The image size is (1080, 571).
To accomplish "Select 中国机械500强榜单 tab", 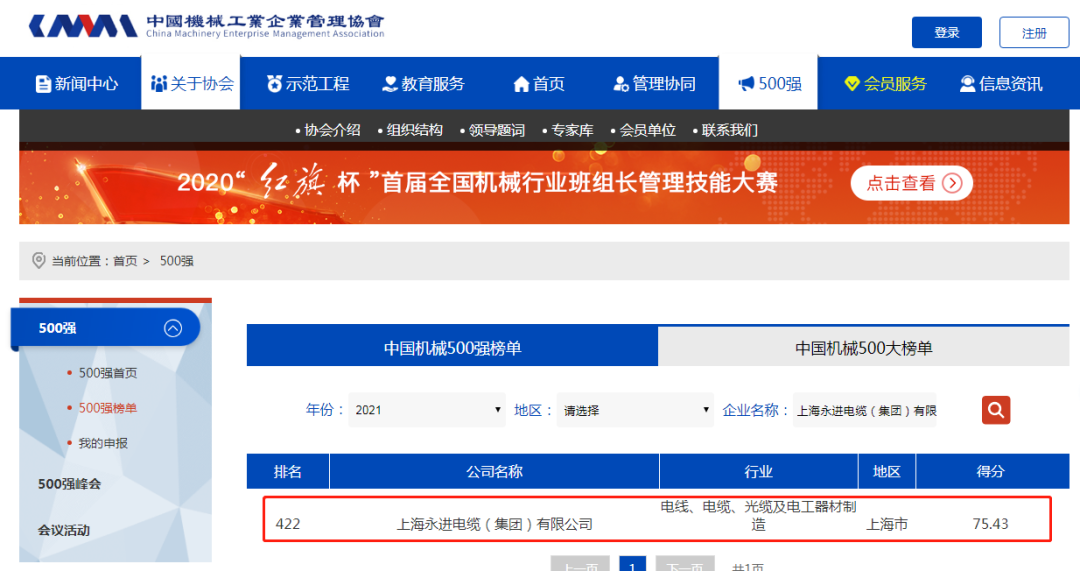I will click(x=452, y=348).
